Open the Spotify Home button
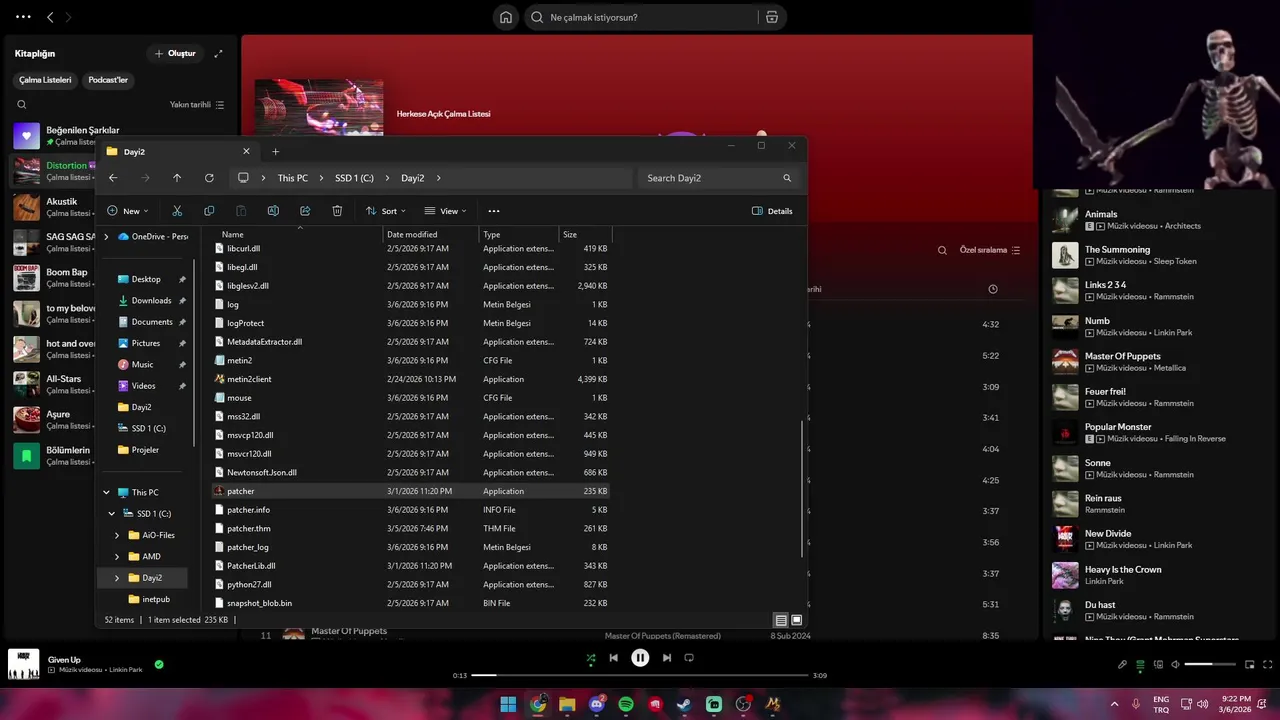The image size is (1280, 720). pyautogui.click(x=506, y=17)
